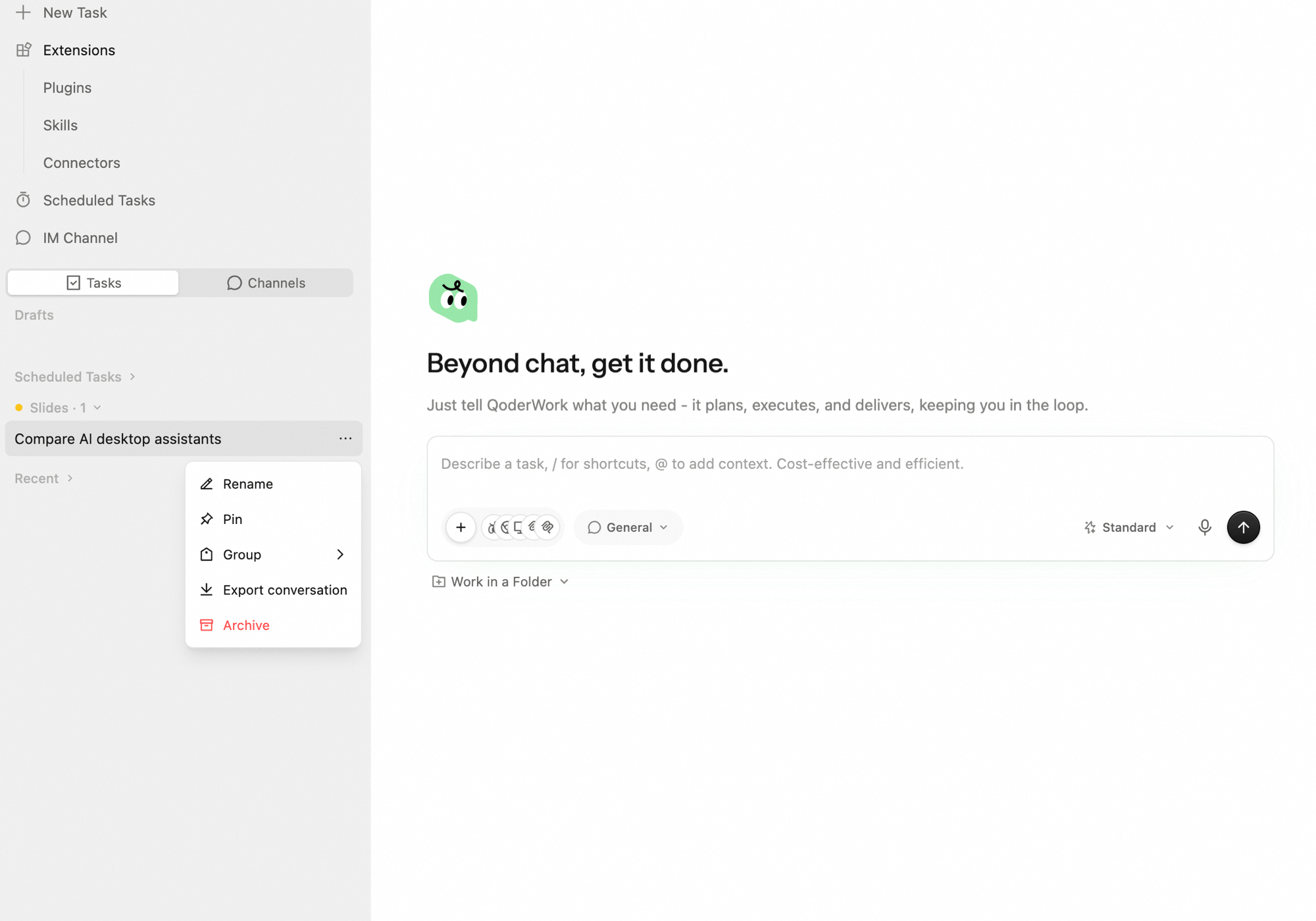Click the folder icon beside Work in a Folder

[x=438, y=582]
